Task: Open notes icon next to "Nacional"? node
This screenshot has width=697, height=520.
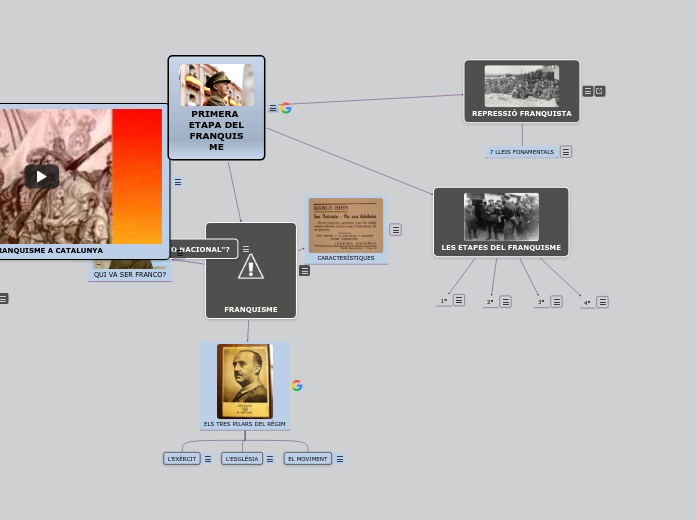Action: tap(246, 249)
